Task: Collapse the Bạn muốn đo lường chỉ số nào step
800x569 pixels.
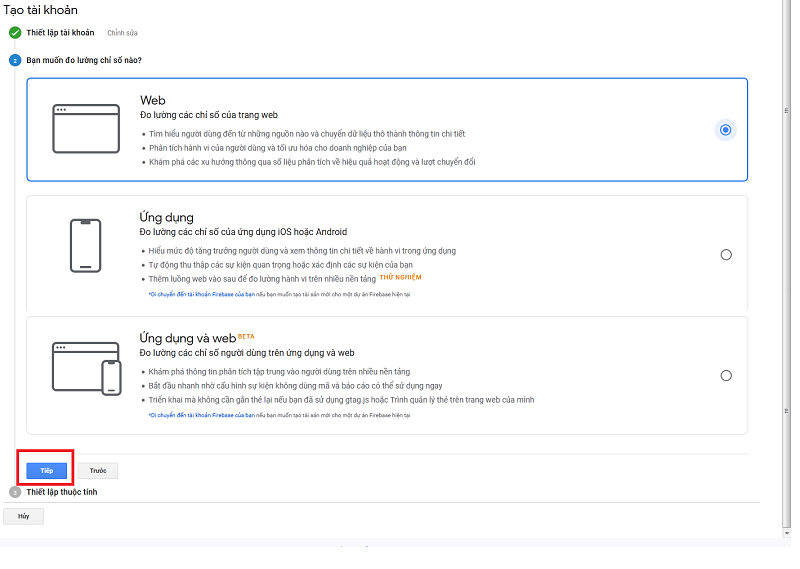Action: (84, 60)
